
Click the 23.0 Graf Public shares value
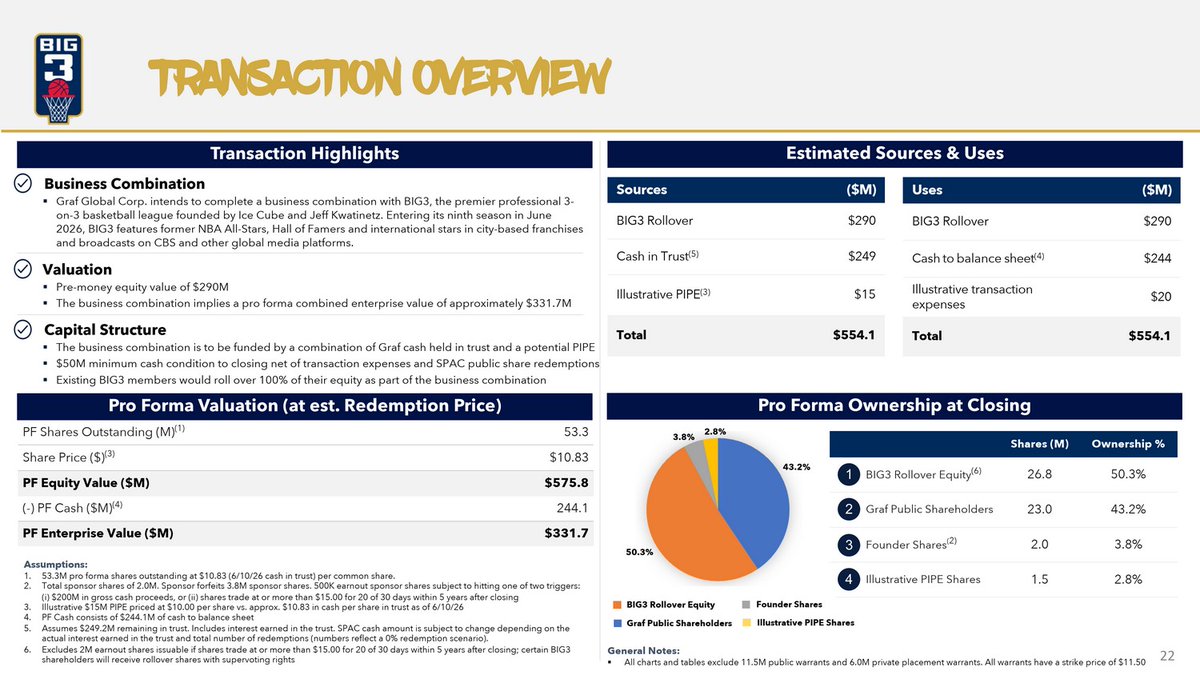pos(1039,509)
